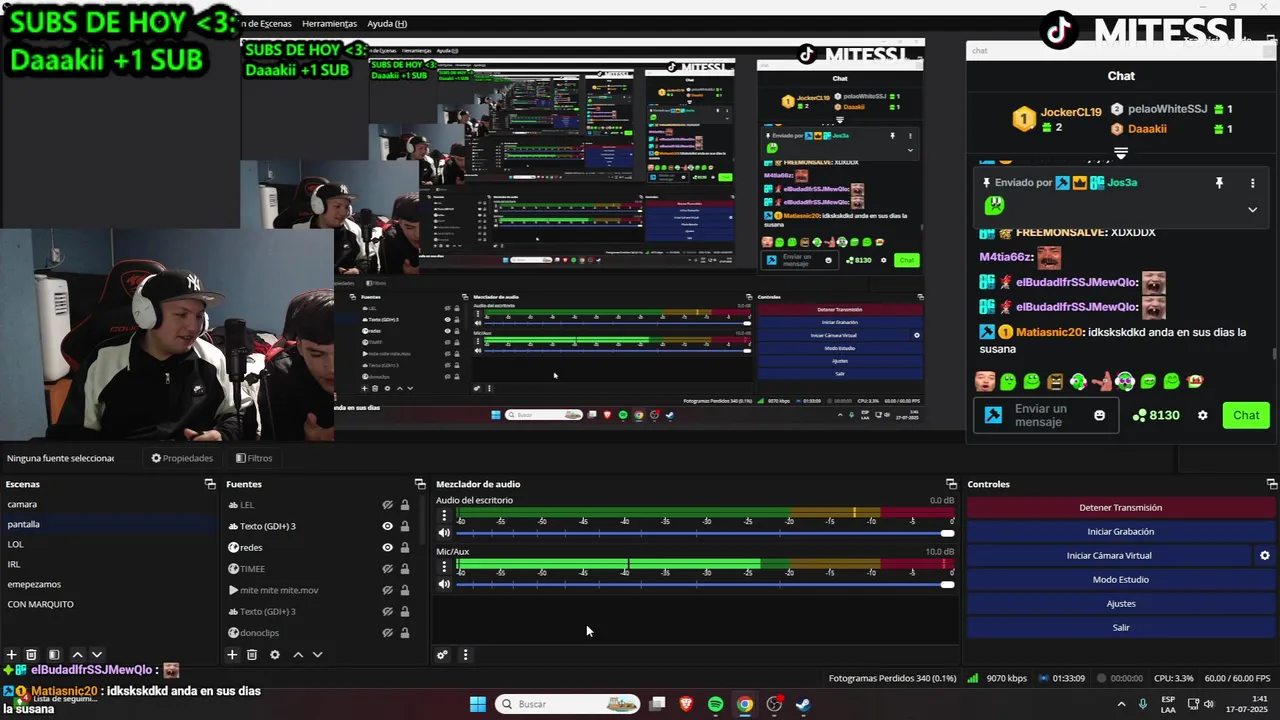This screenshot has width=1280, height=720.
Task: Show the donoclips source
Action: pos(388,633)
